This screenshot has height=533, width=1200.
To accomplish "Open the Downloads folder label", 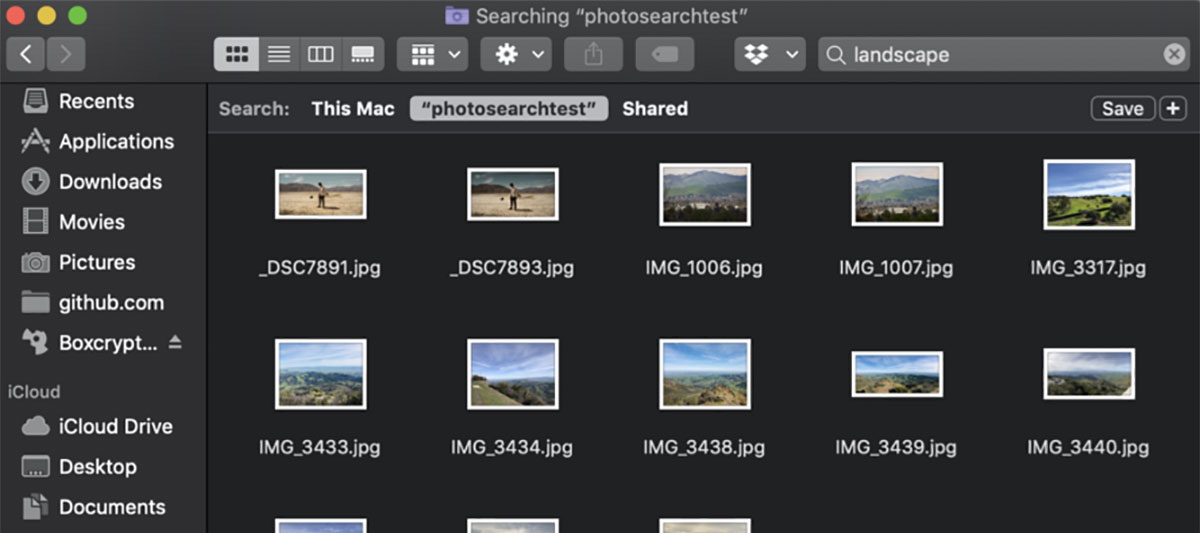I will click(110, 181).
